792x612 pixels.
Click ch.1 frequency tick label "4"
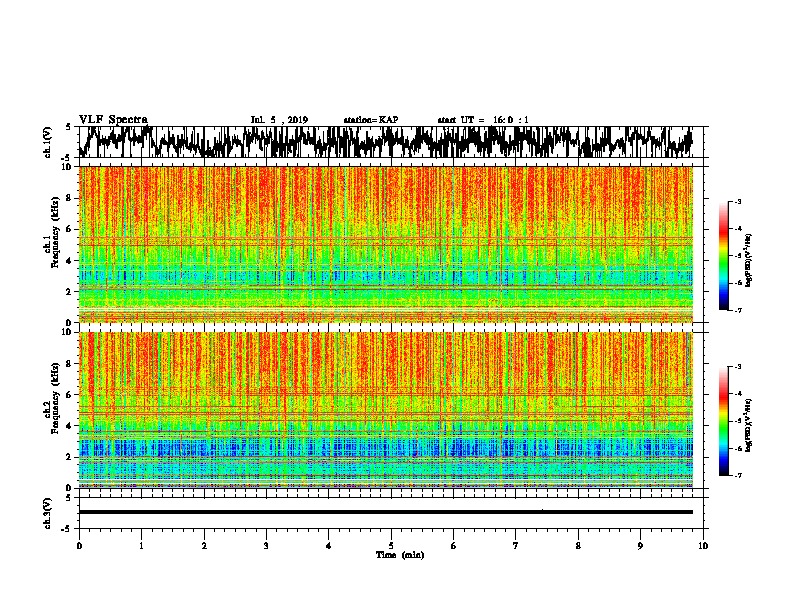(70, 261)
